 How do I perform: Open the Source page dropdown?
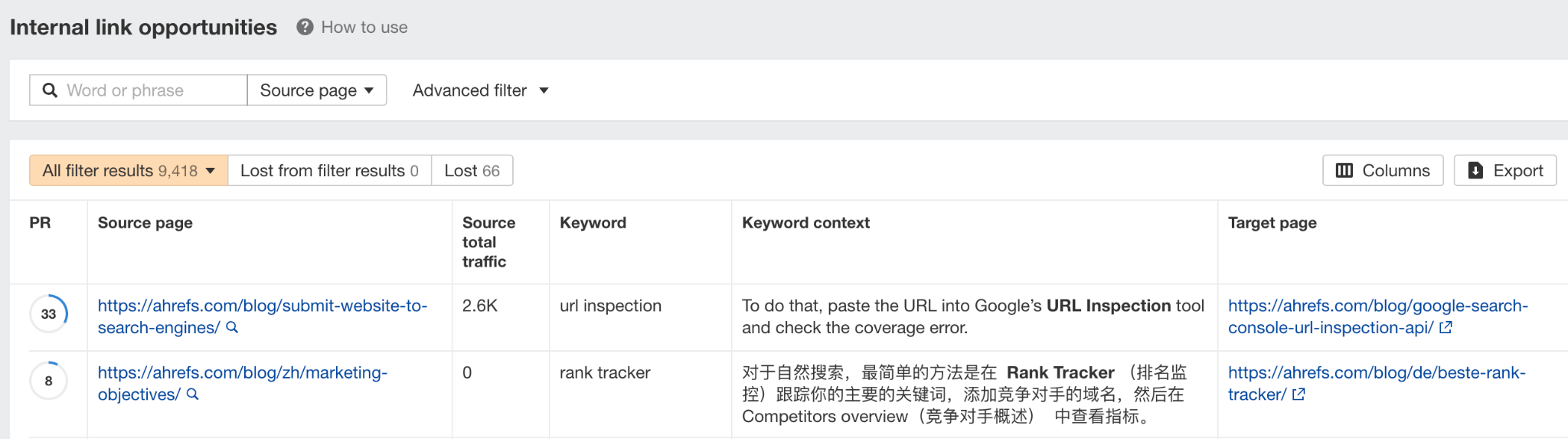point(316,90)
